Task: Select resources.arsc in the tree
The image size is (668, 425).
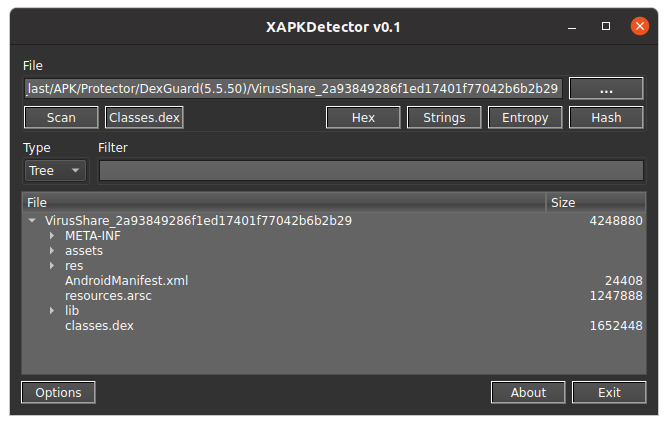Action: click(x=108, y=296)
